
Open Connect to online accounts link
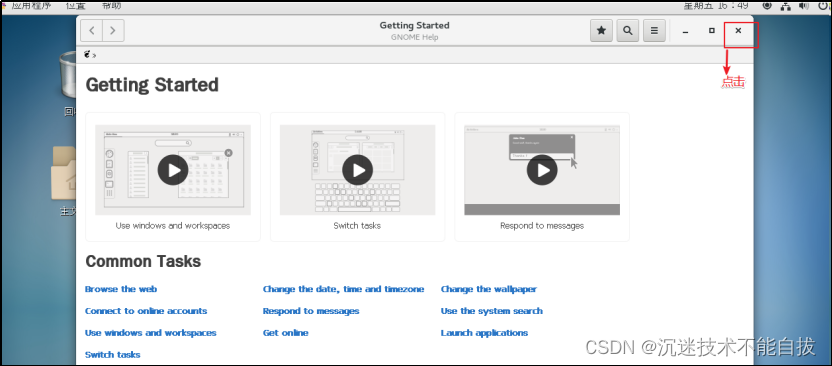(146, 311)
